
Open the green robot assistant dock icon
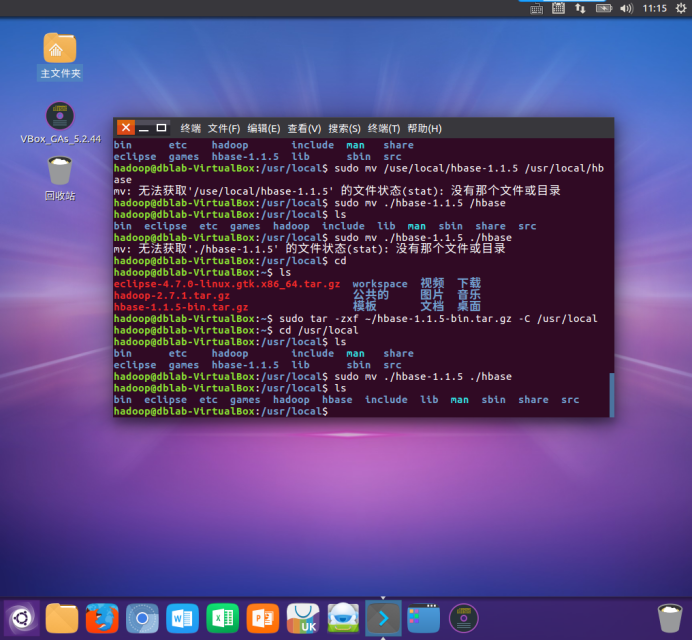[x=343, y=618]
